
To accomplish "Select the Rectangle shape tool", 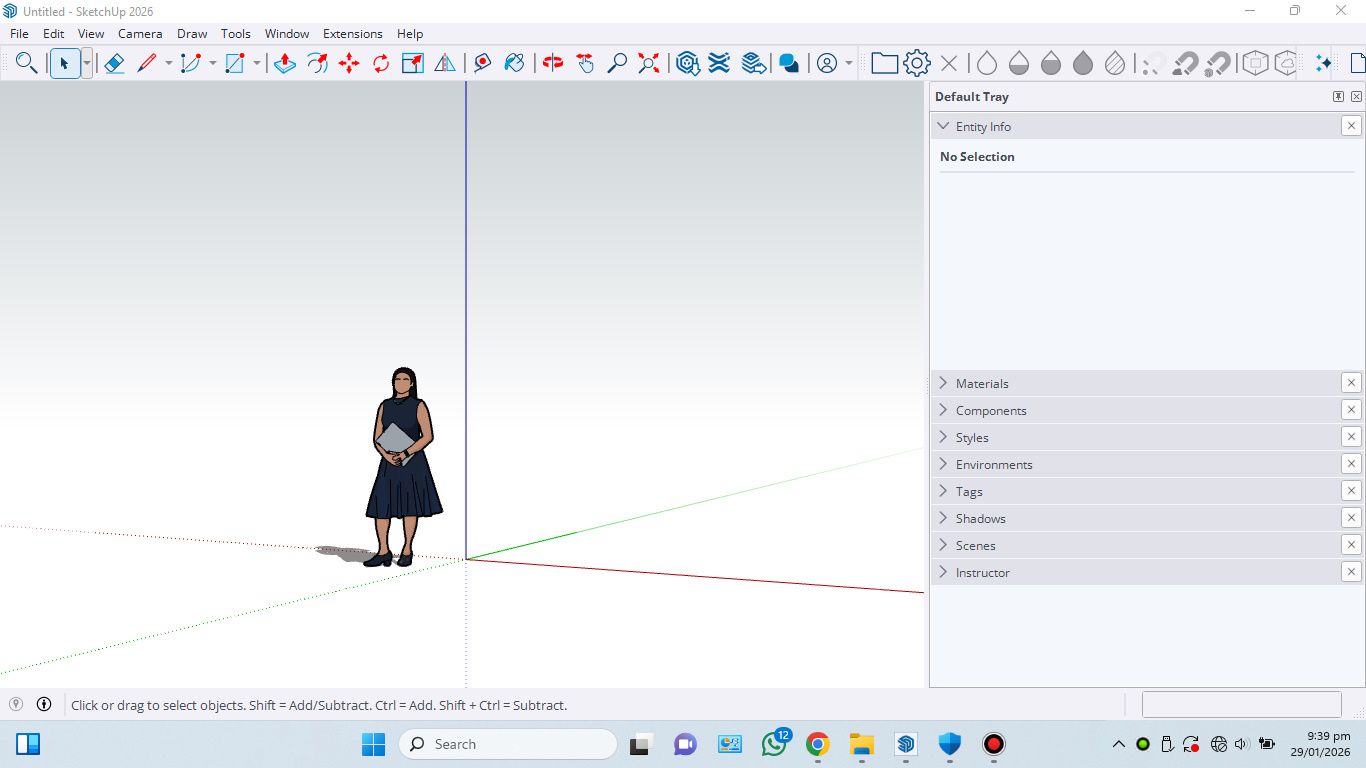I will [235, 63].
